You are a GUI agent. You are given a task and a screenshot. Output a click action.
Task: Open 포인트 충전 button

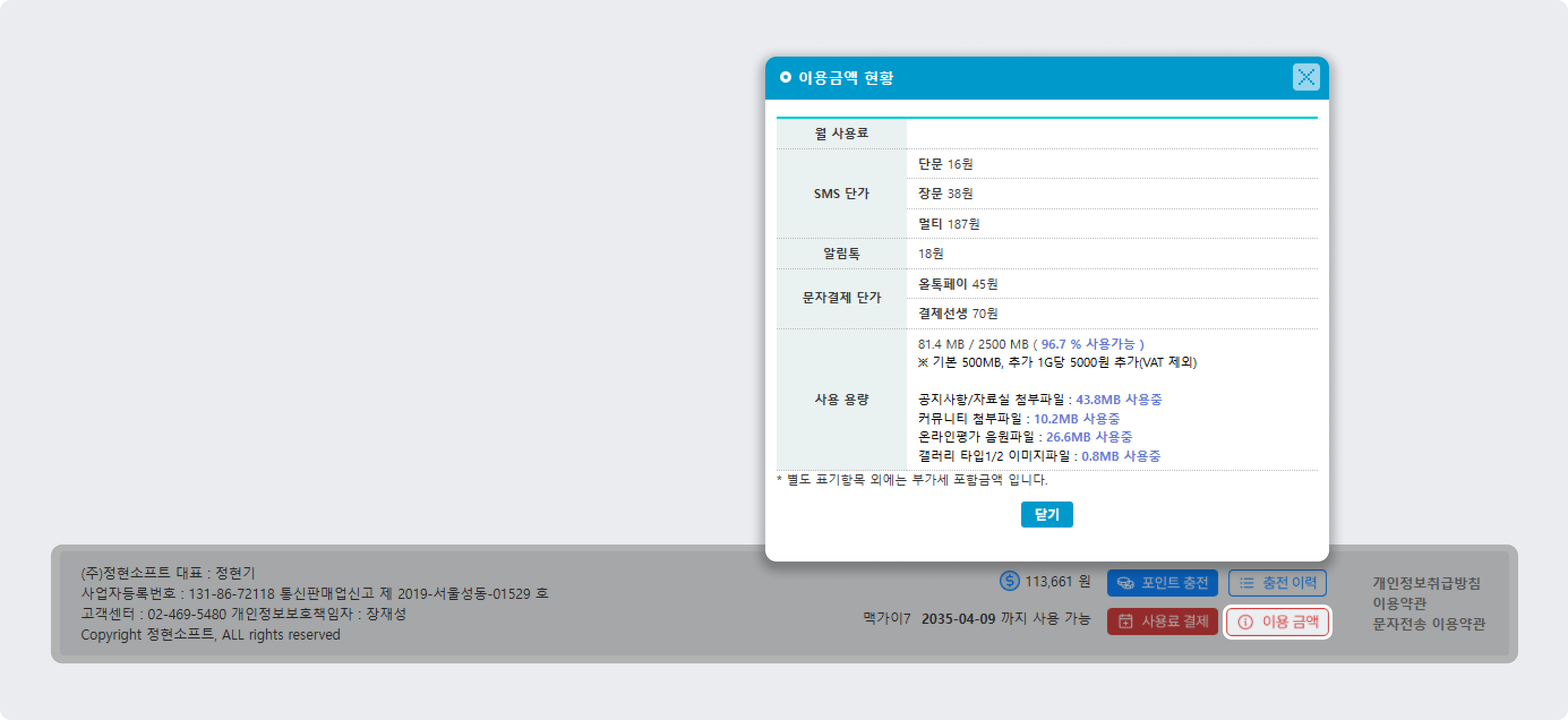1162,582
